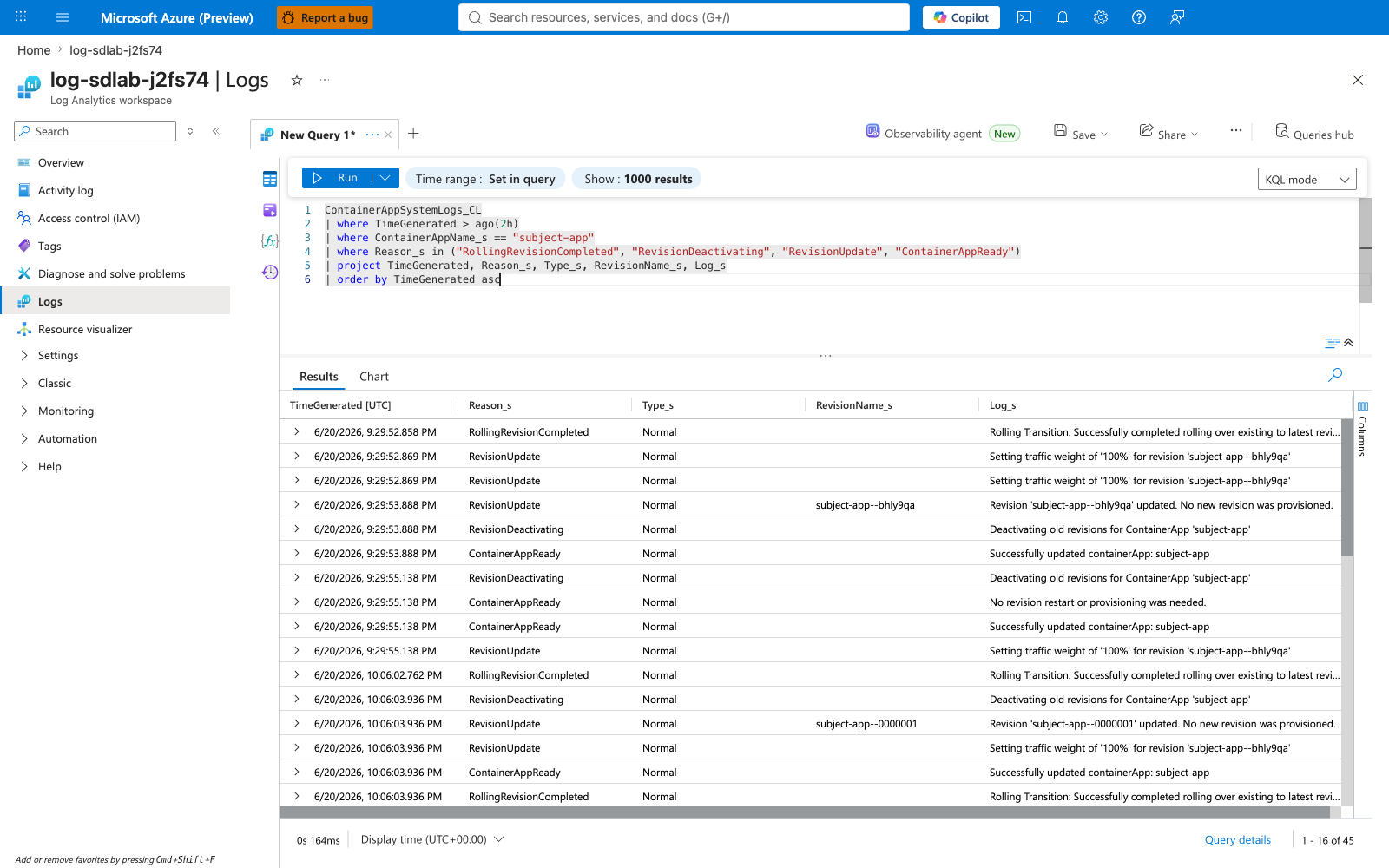Switch to the Chart tab
The width and height of the screenshot is (1389, 868).
[374, 377]
